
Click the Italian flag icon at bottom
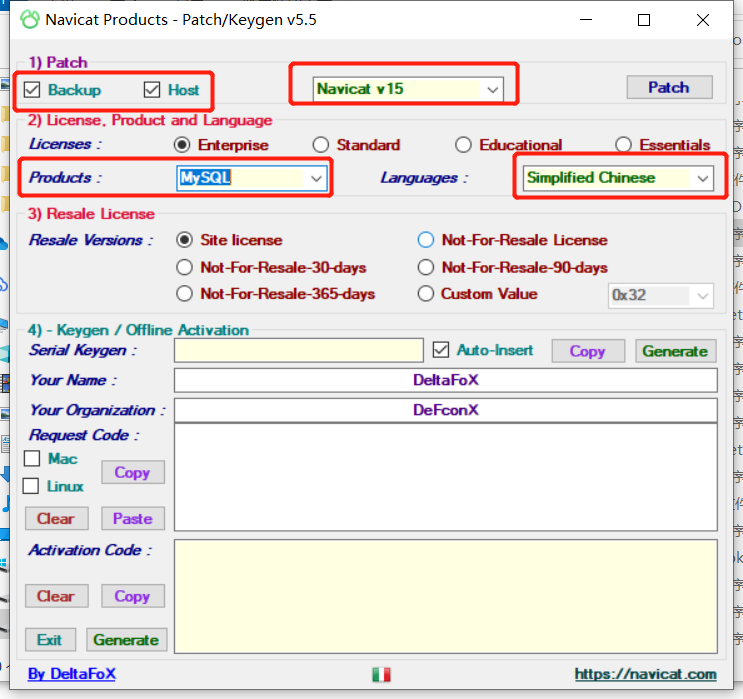(x=381, y=674)
